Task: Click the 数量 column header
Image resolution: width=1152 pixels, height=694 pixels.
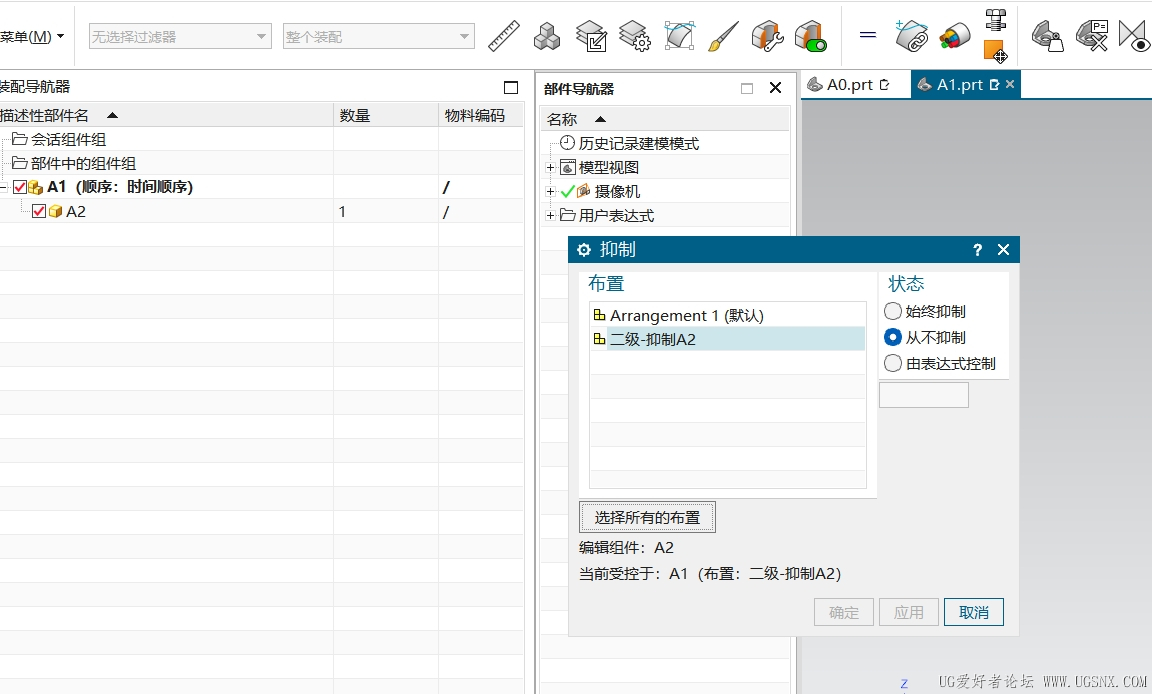Action: 386,115
